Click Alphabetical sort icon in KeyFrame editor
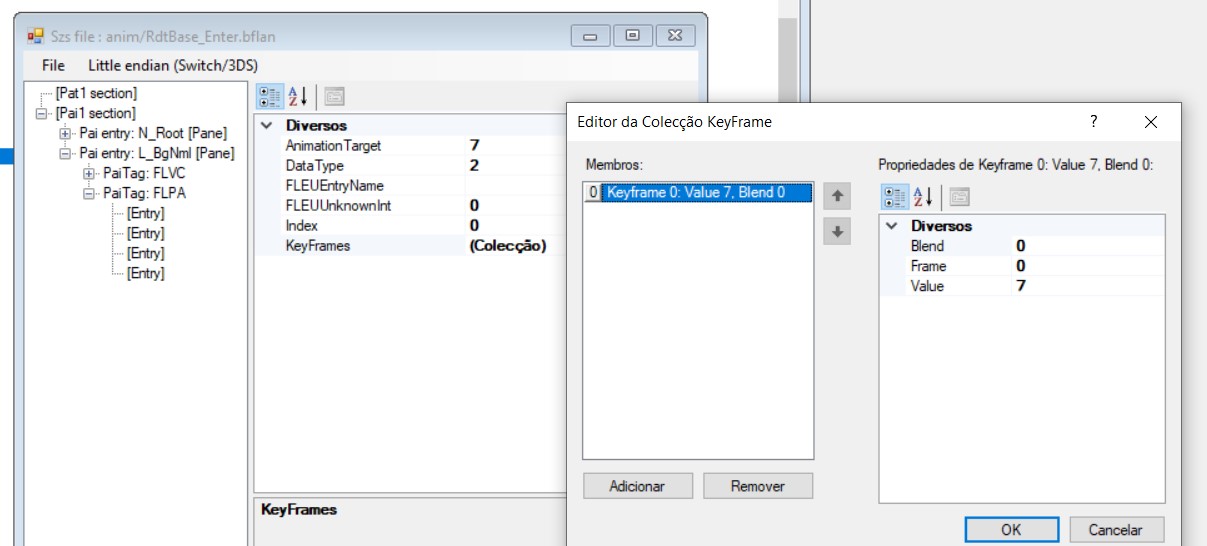Image resolution: width=1207 pixels, height=546 pixels. point(921,197)
